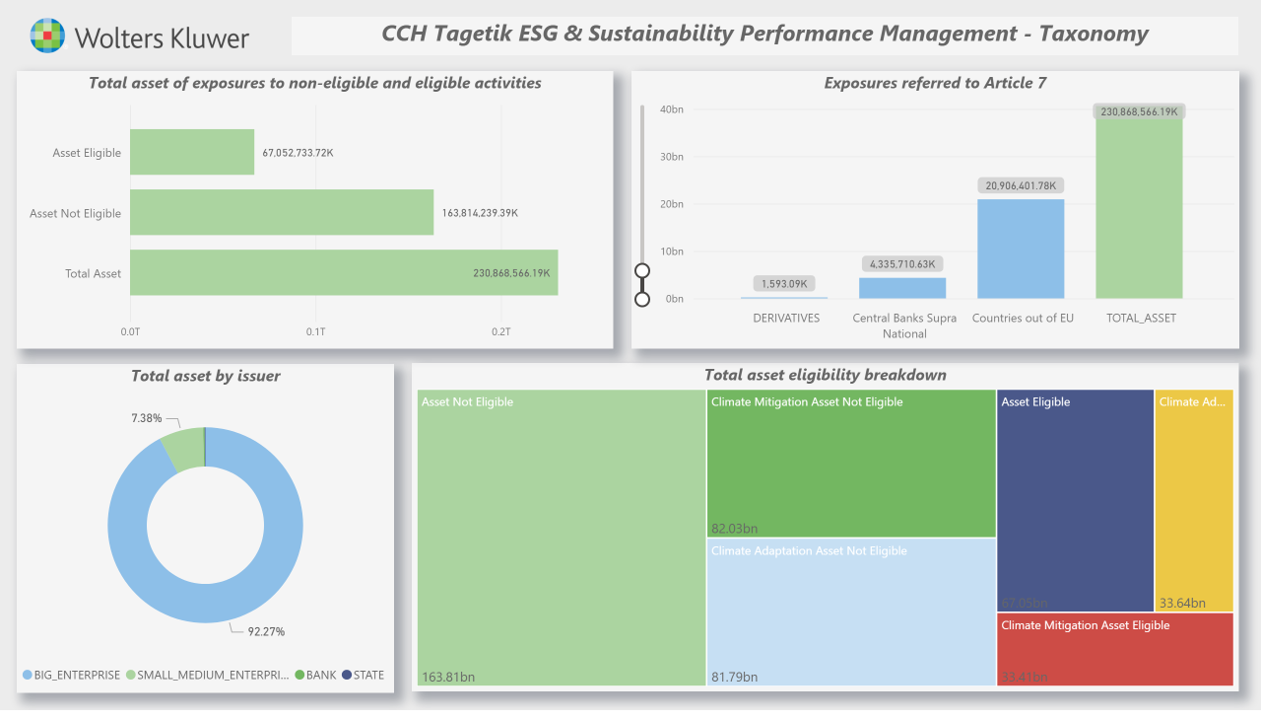Click the Wolters Kluwer logo icon
The image size is (1261, 720).
(47, 36)
